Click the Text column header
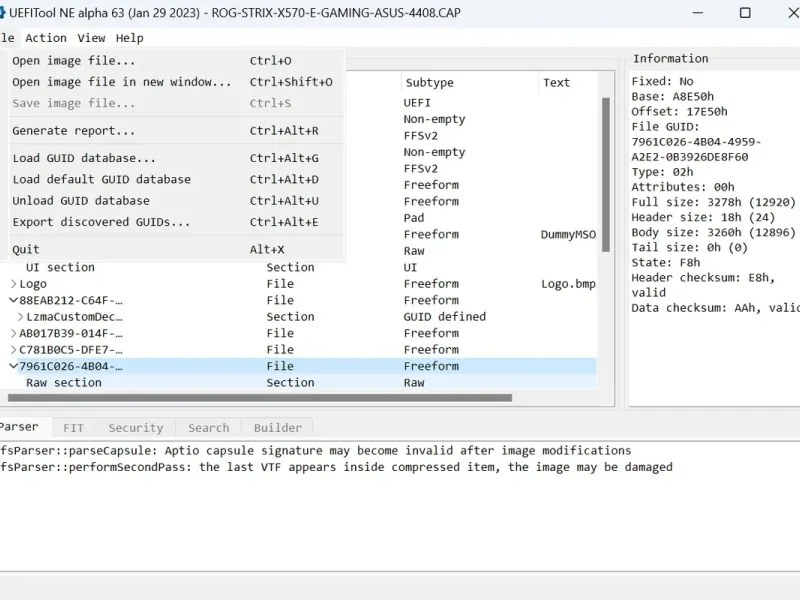The image size is (800, 600). [x=567, y=83]
